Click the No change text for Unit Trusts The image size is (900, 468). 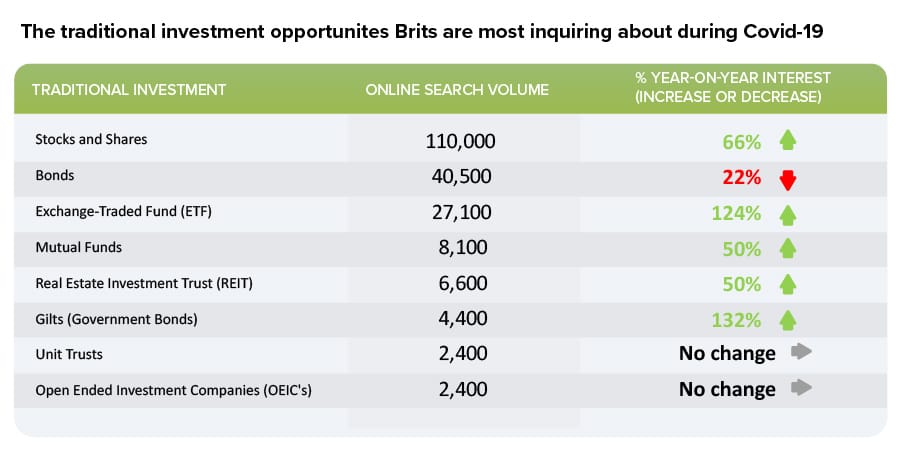pos(727,353)
